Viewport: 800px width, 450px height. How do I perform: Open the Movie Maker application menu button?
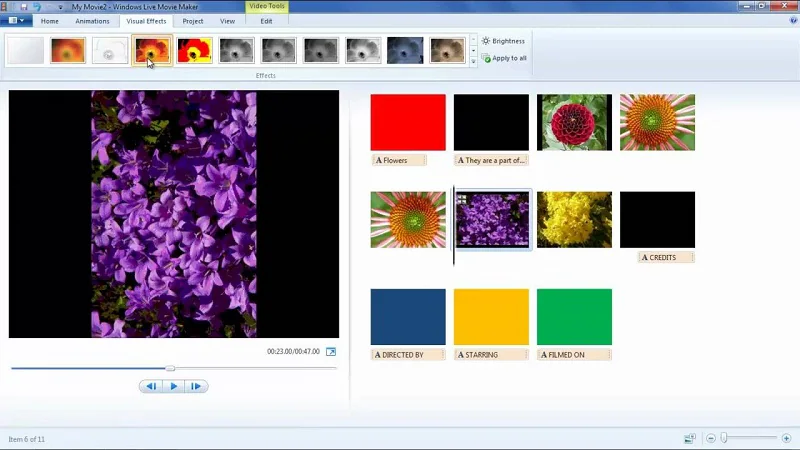coord(16,20)
